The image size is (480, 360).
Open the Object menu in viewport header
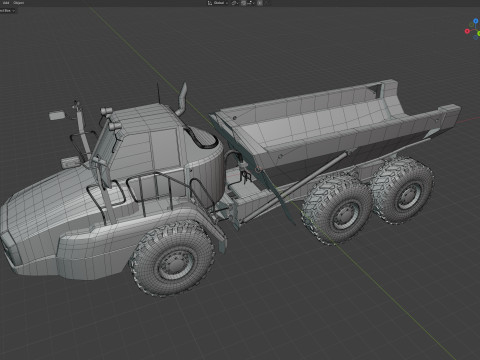[x=19, y=3]
